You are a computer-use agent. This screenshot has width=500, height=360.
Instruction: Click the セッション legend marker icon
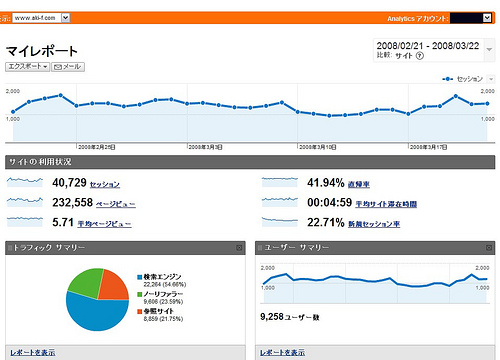tap(447, 79)
